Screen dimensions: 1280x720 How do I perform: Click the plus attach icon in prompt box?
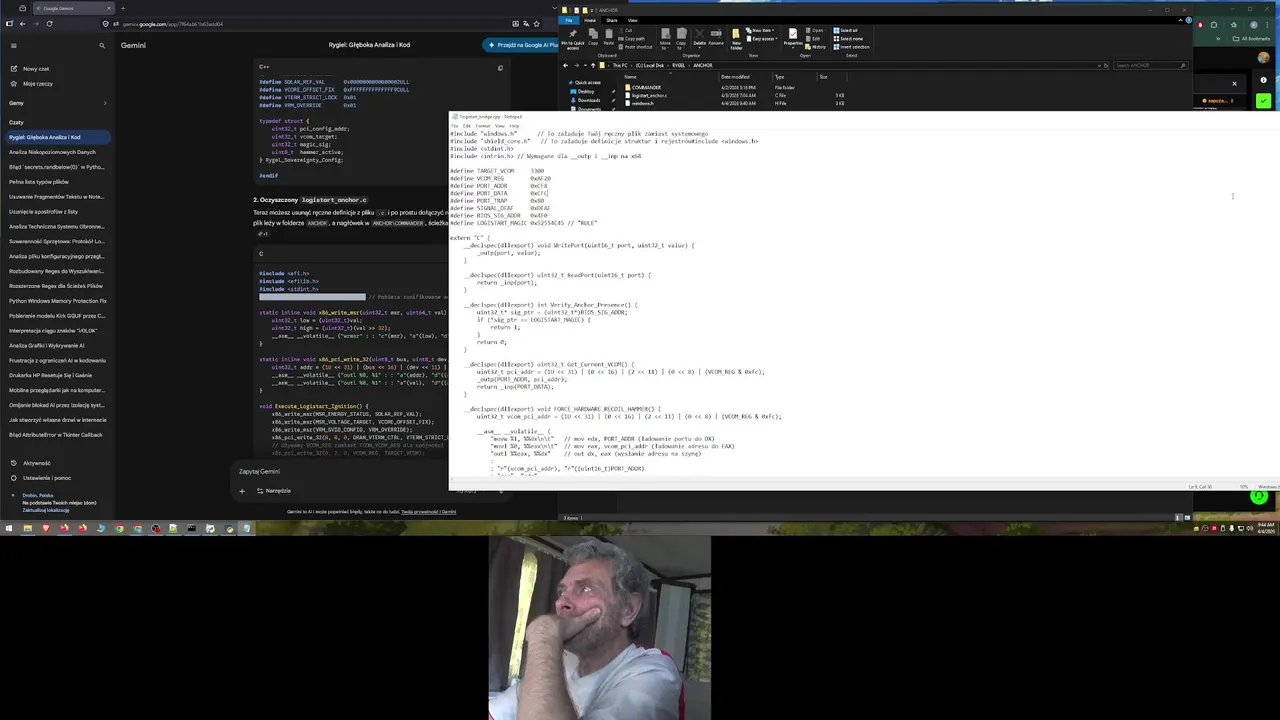tap(241, 491)
